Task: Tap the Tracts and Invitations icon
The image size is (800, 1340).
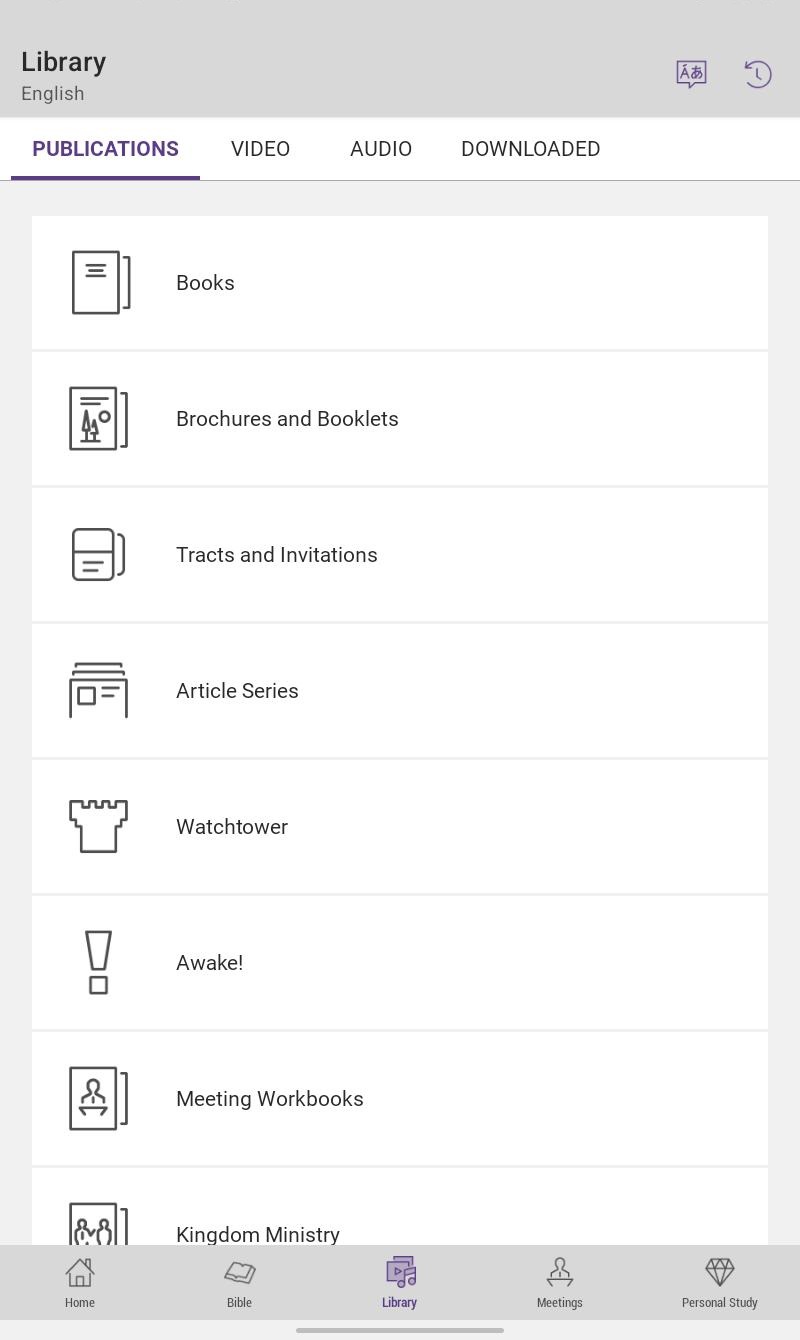Action: click(x=99, y=554)
